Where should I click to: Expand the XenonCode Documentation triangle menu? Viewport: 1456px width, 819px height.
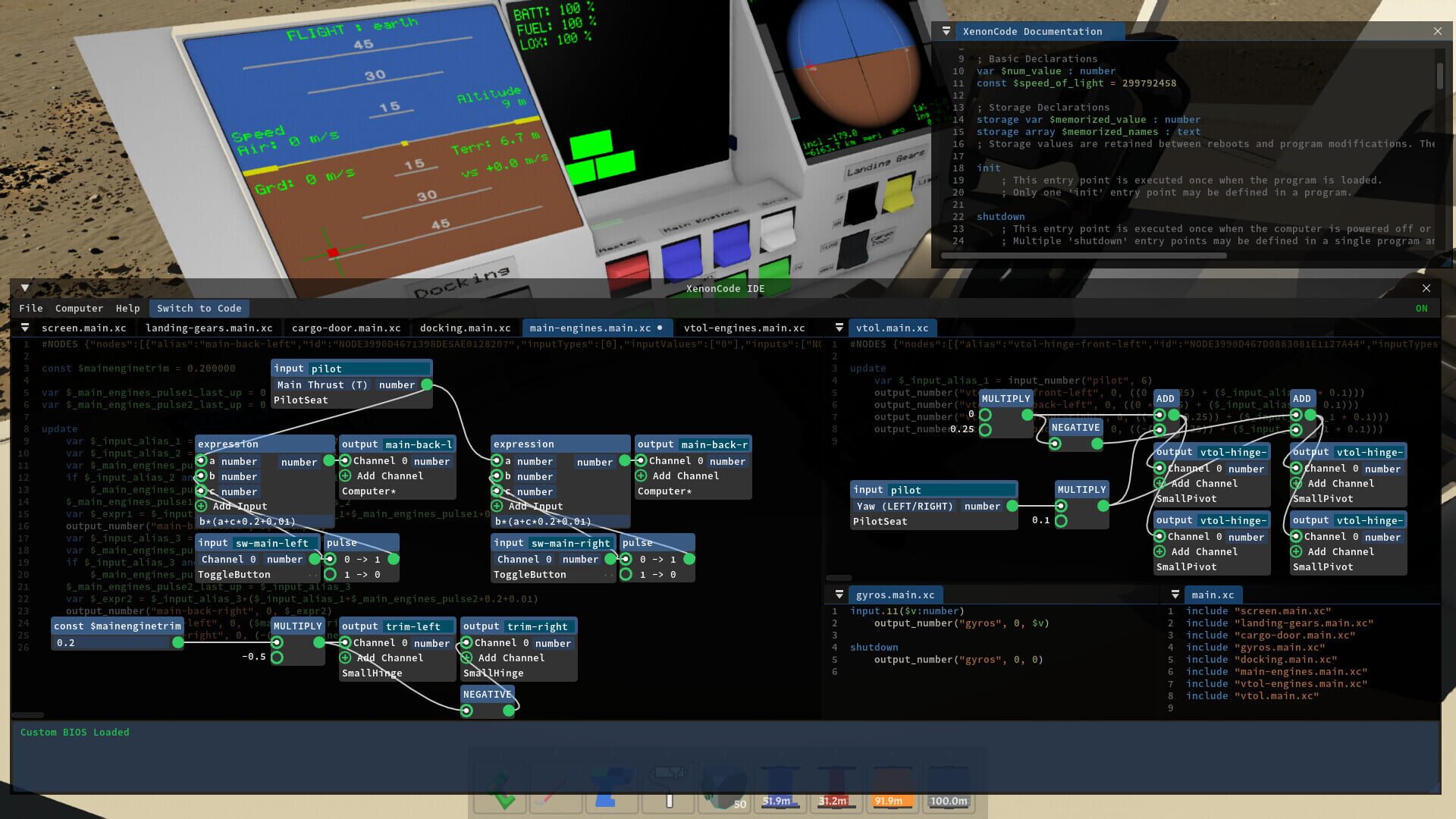946,31
